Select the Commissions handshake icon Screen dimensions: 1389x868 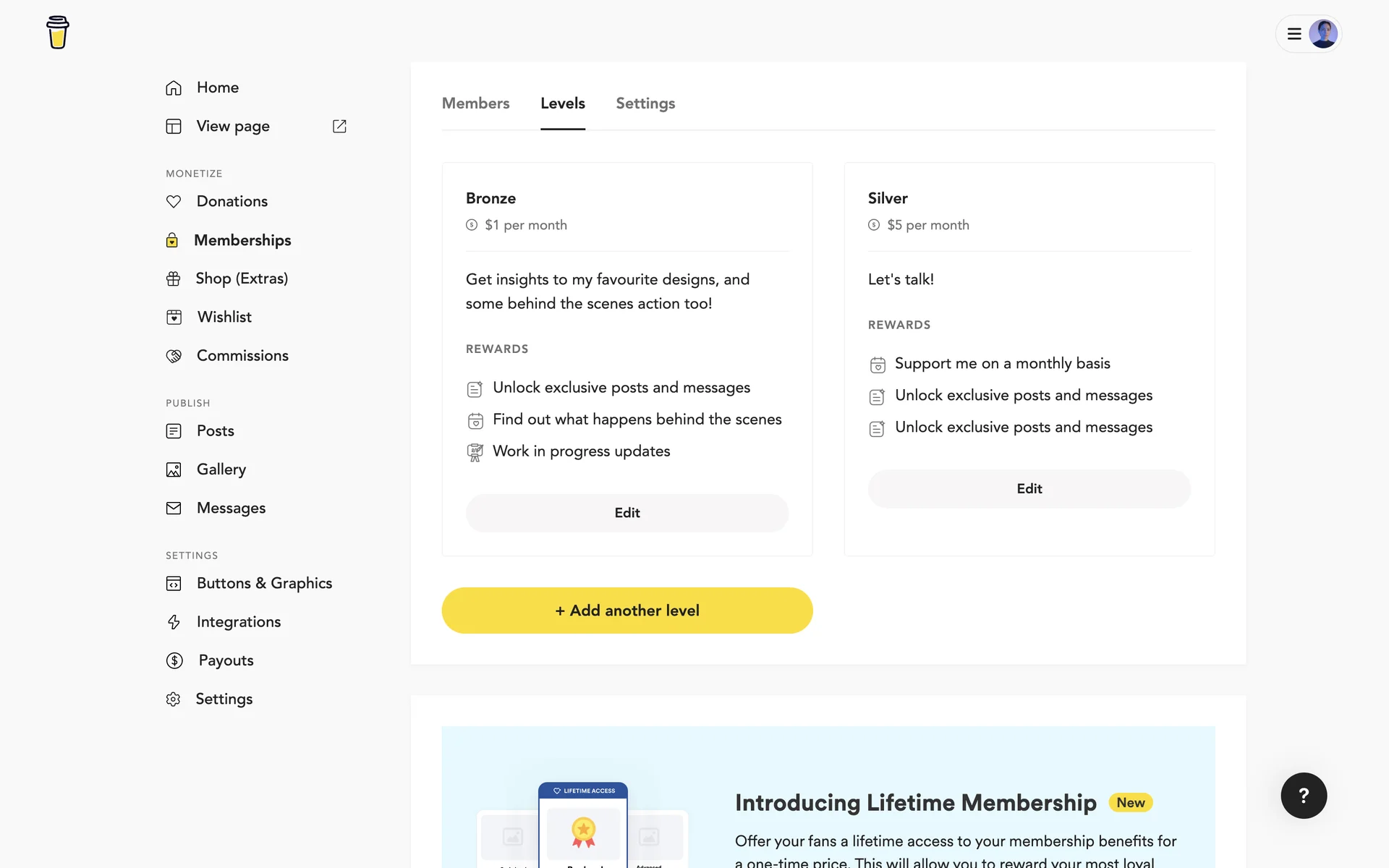[174, 356]
